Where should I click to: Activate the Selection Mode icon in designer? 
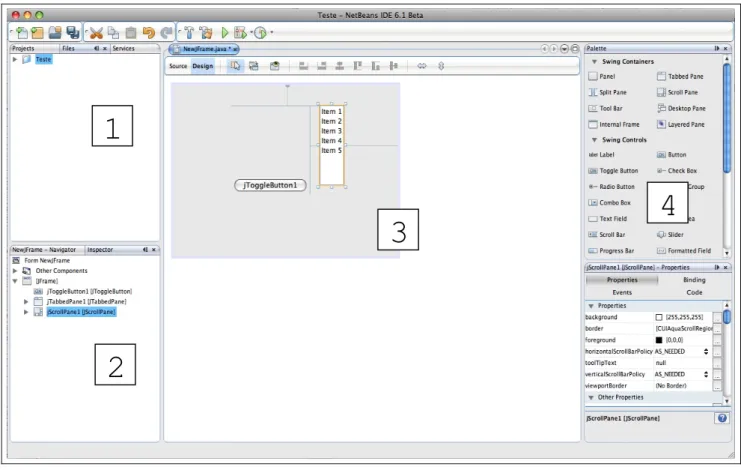pos(235,66)
